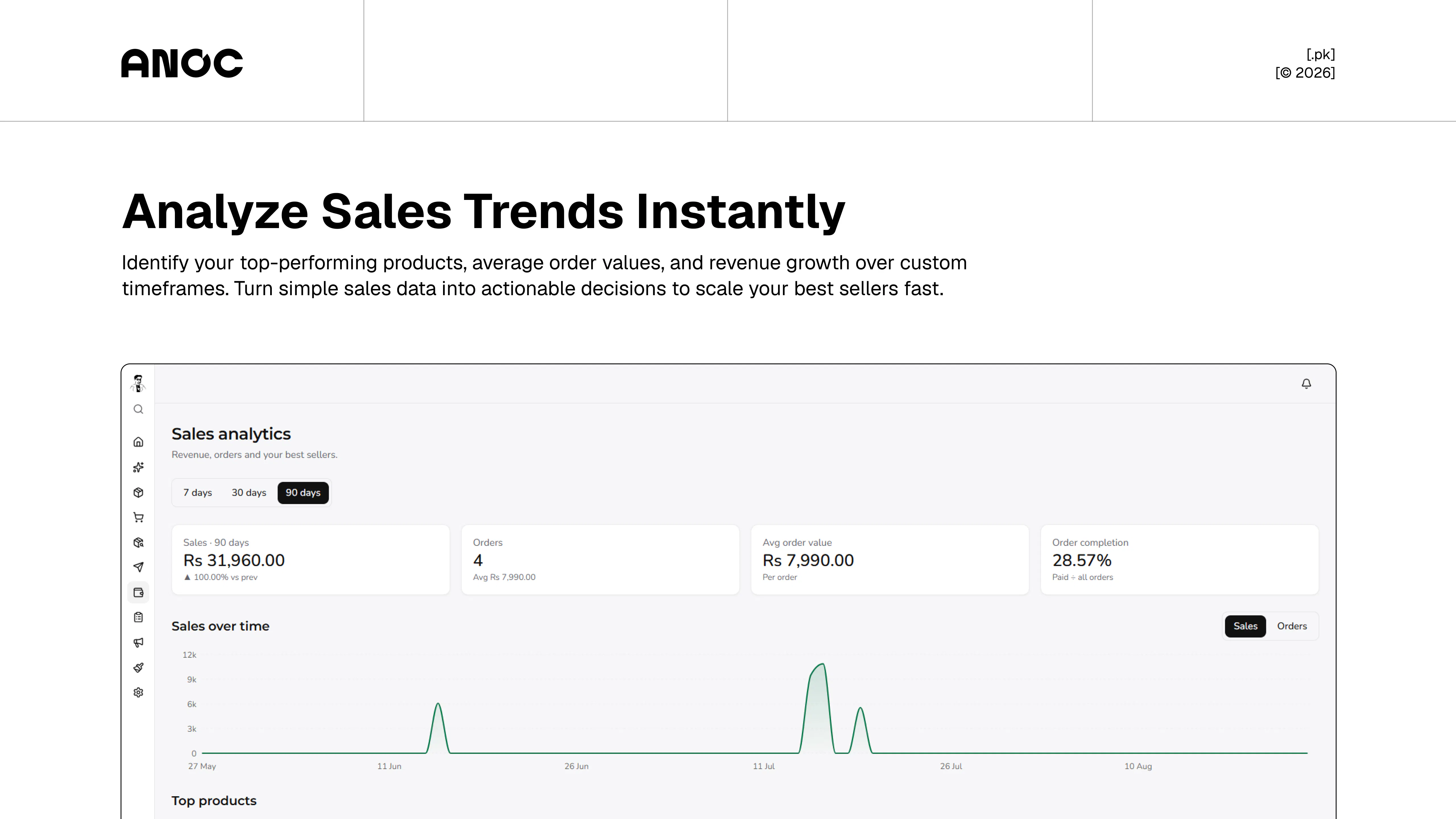Click the 12k y-axis label
The height and width of the screenshot is (819, 1456).
point(189,655)
